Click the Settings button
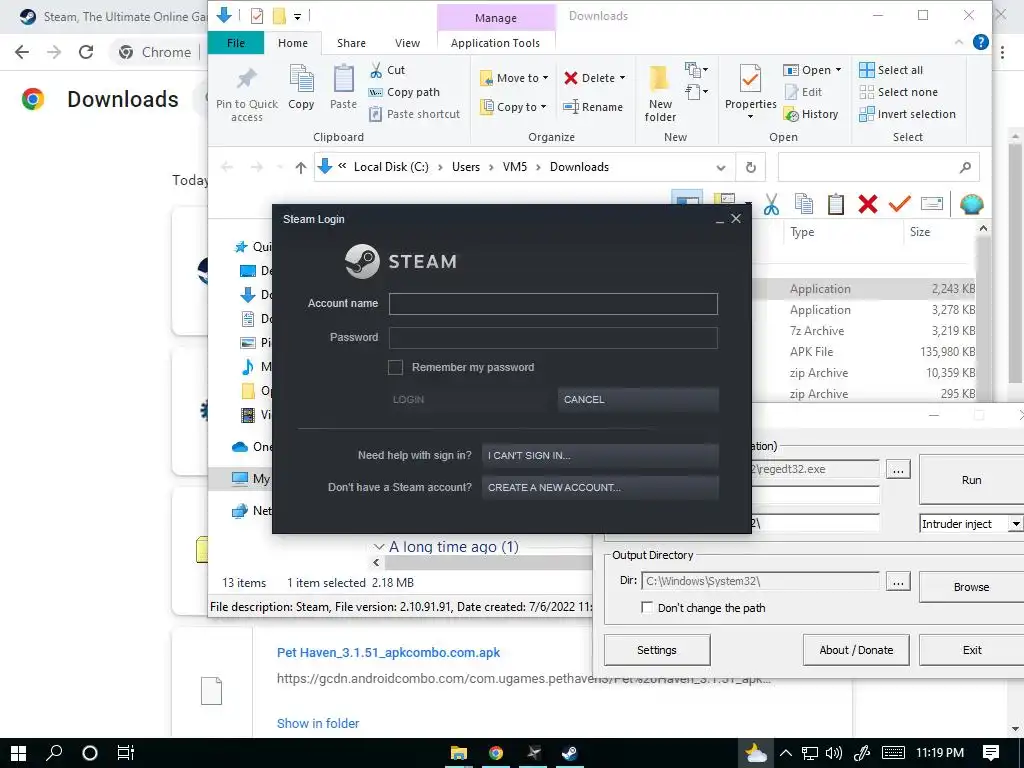This screenshot has height=768, width=1024. [657, 650]
